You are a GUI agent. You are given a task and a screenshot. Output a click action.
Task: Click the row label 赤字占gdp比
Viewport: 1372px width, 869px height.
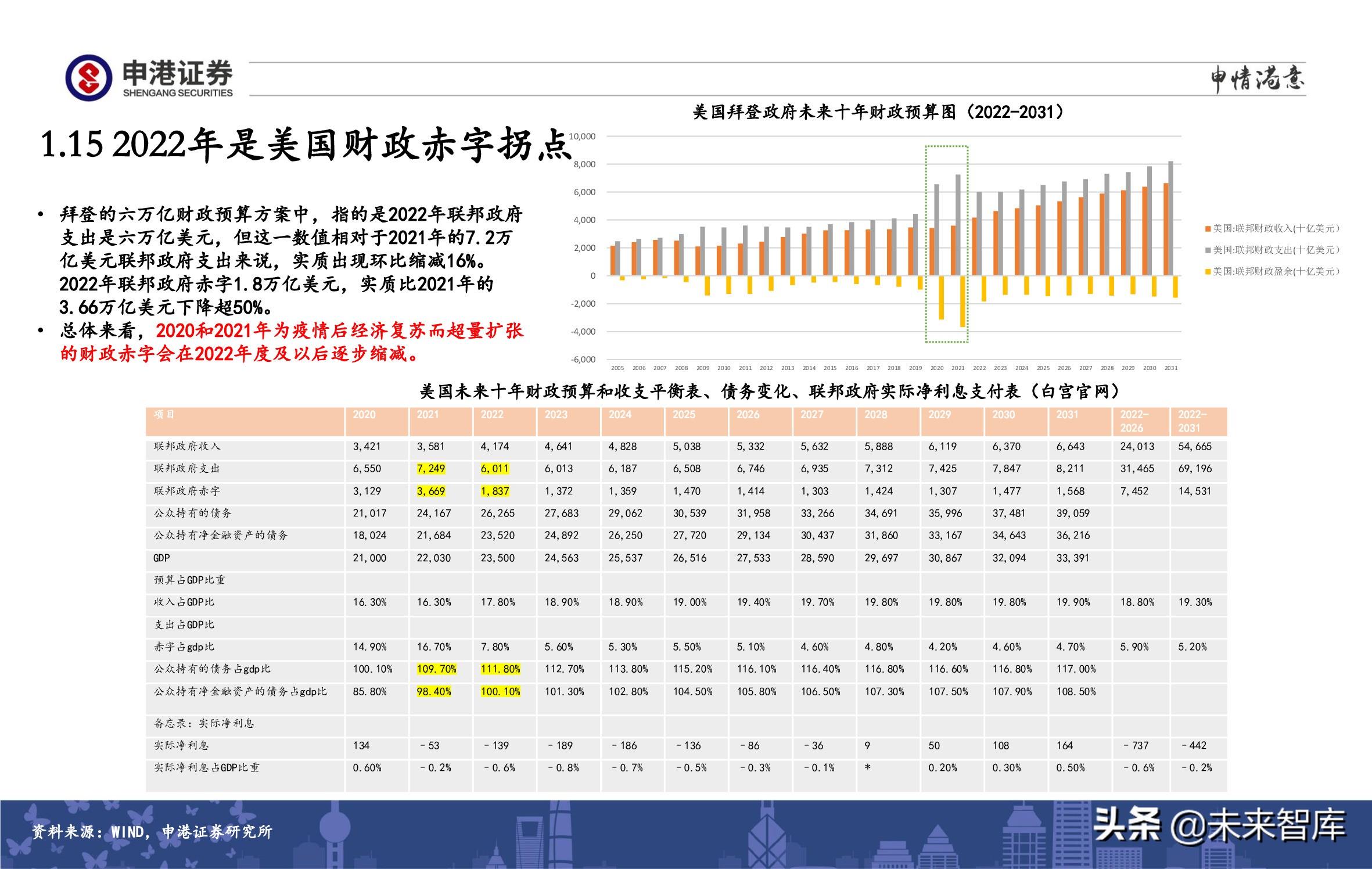[x=184, y=647]
